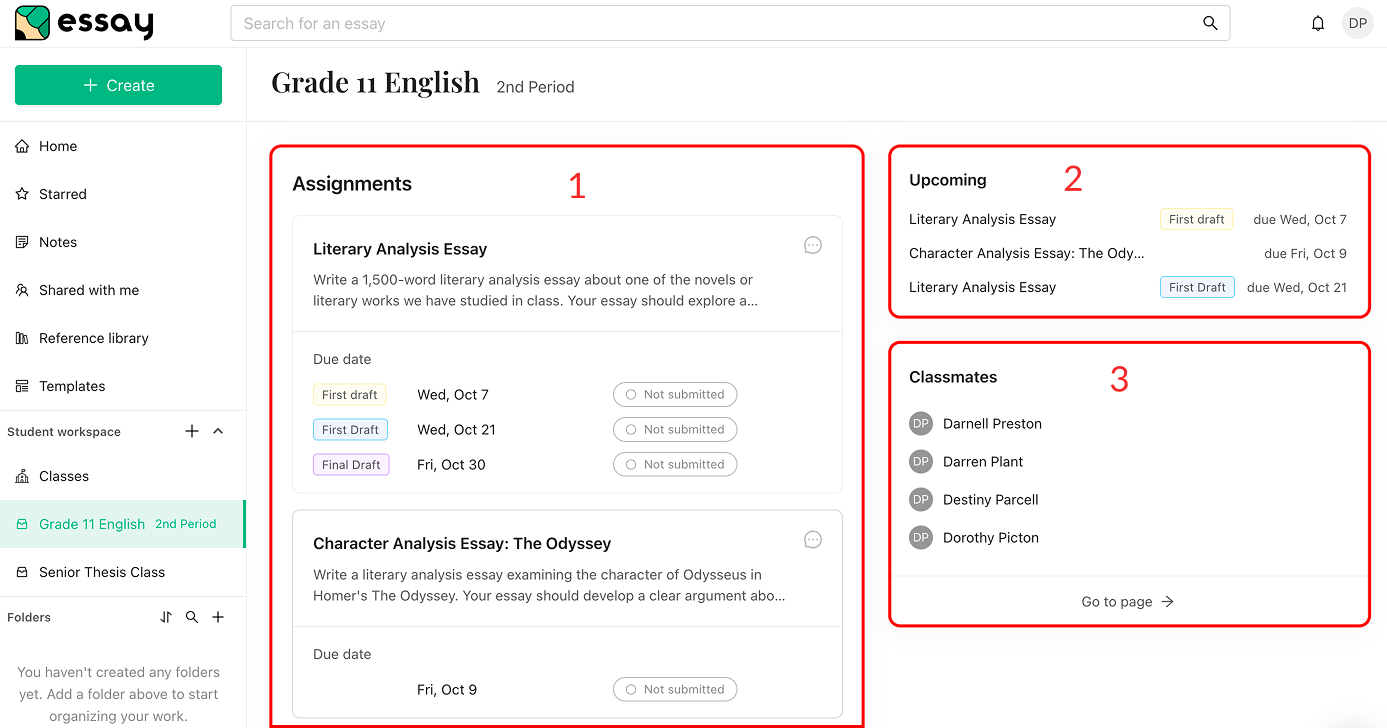Add a new student workspace item
The width and height of the screenshot is (1387, 728).
point(192,431)
